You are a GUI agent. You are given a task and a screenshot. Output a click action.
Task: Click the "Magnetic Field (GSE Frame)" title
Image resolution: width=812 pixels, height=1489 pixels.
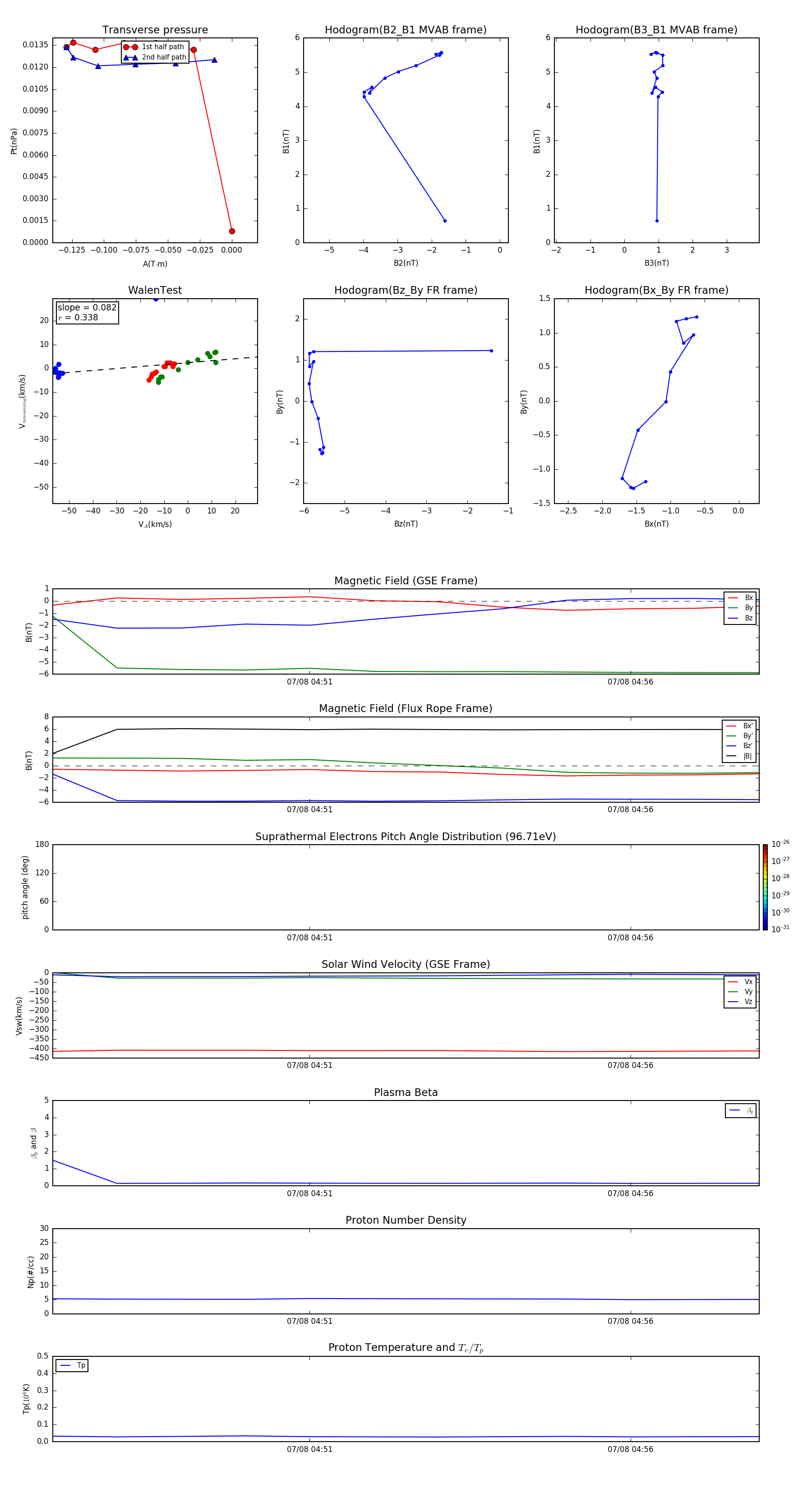click(406, 581)
